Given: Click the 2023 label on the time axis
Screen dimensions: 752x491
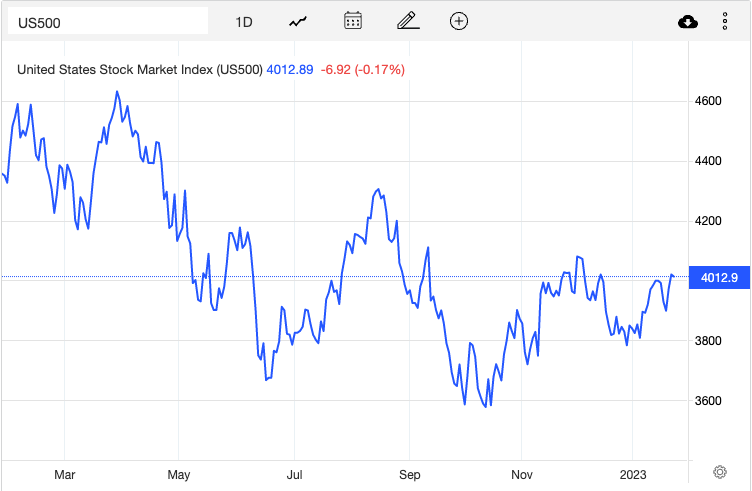Looking at the screenshot, I should coord(633,475).
